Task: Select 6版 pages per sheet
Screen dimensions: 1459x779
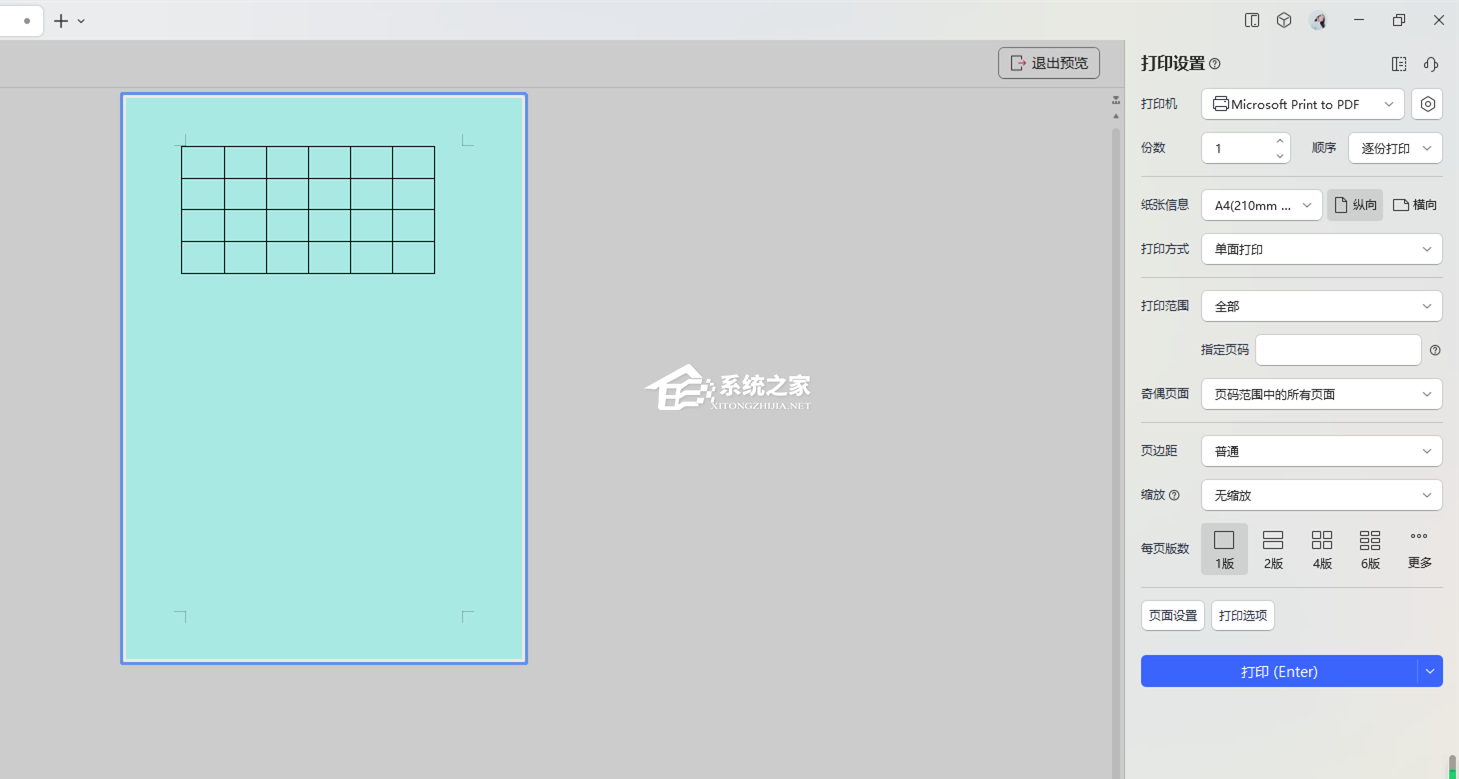Action: [1370, 549]
